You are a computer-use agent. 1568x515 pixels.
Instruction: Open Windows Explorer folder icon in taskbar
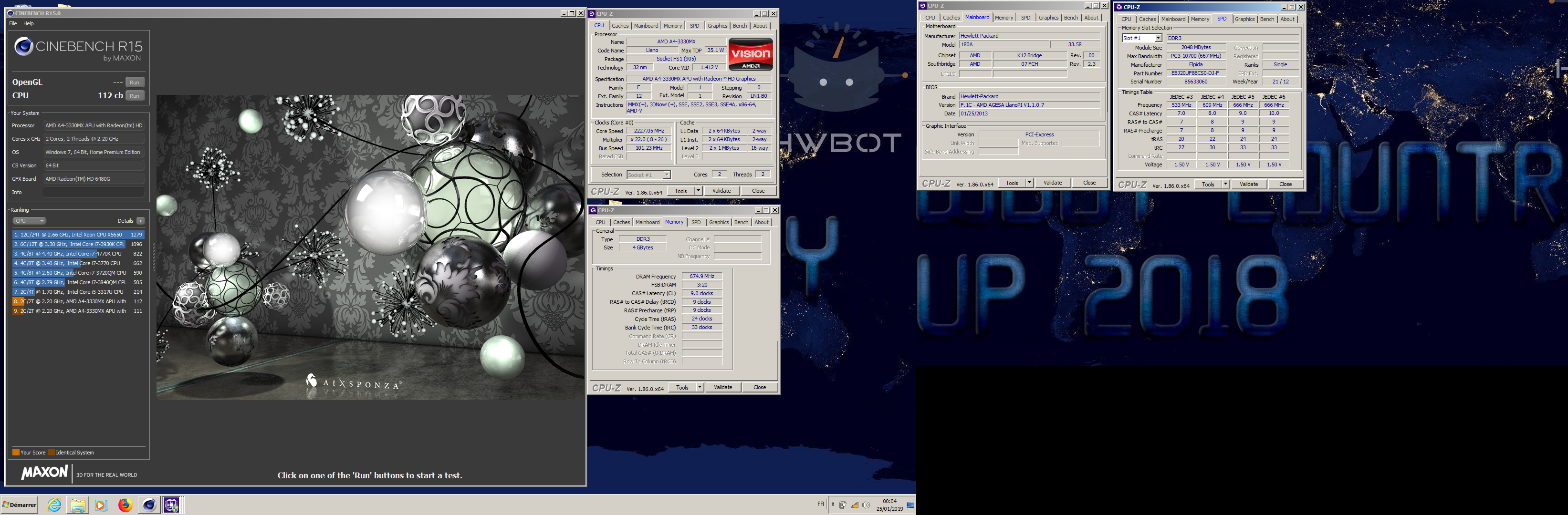[77, 505]
